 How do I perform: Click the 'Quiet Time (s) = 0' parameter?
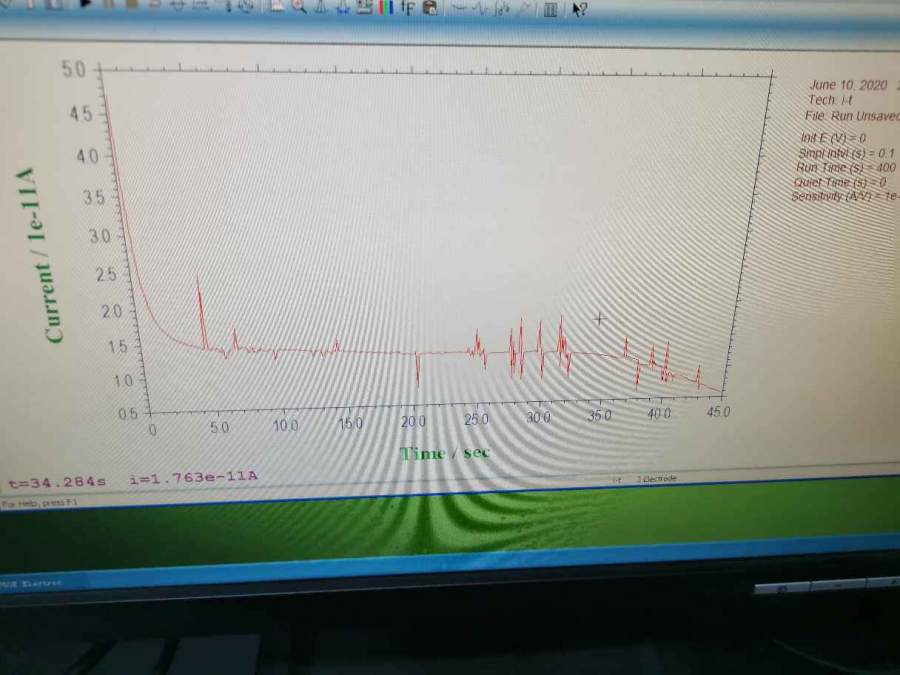[x=840, y=182]
